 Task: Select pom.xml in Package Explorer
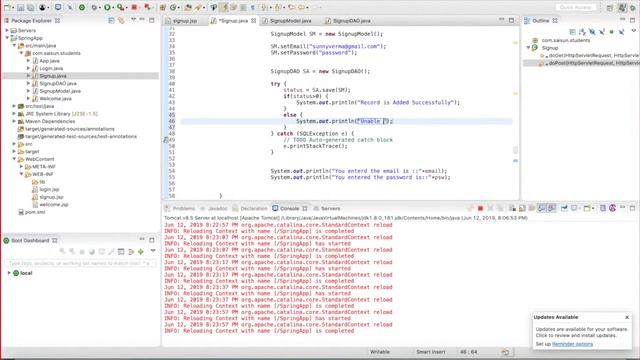coord(35,212)
